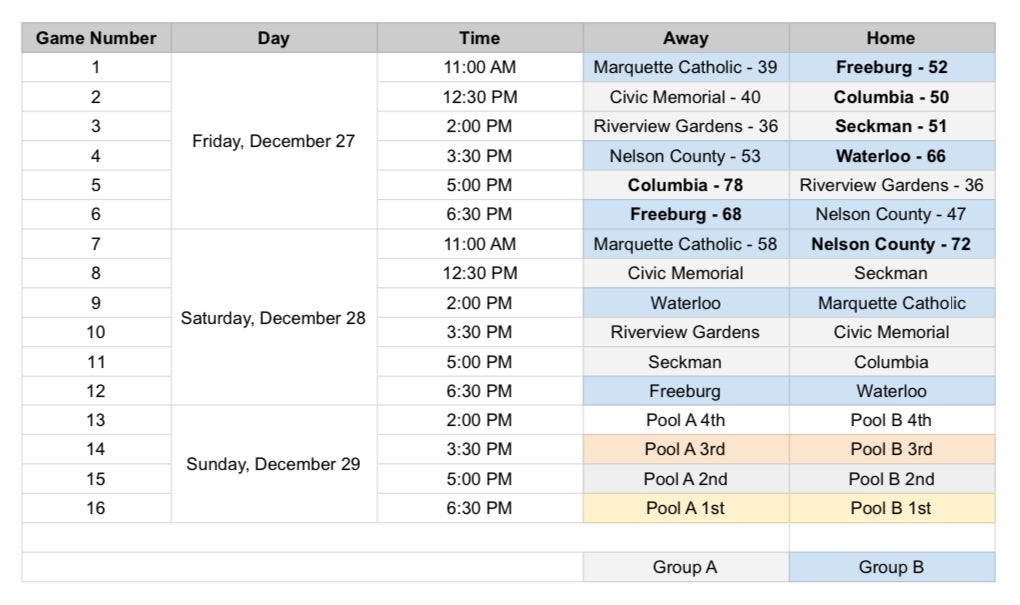The width and height of the screenshot is (1020, 605).
Task: Select the Group A legend swatch
Action: pyautogui.click(x=685, y=567)
